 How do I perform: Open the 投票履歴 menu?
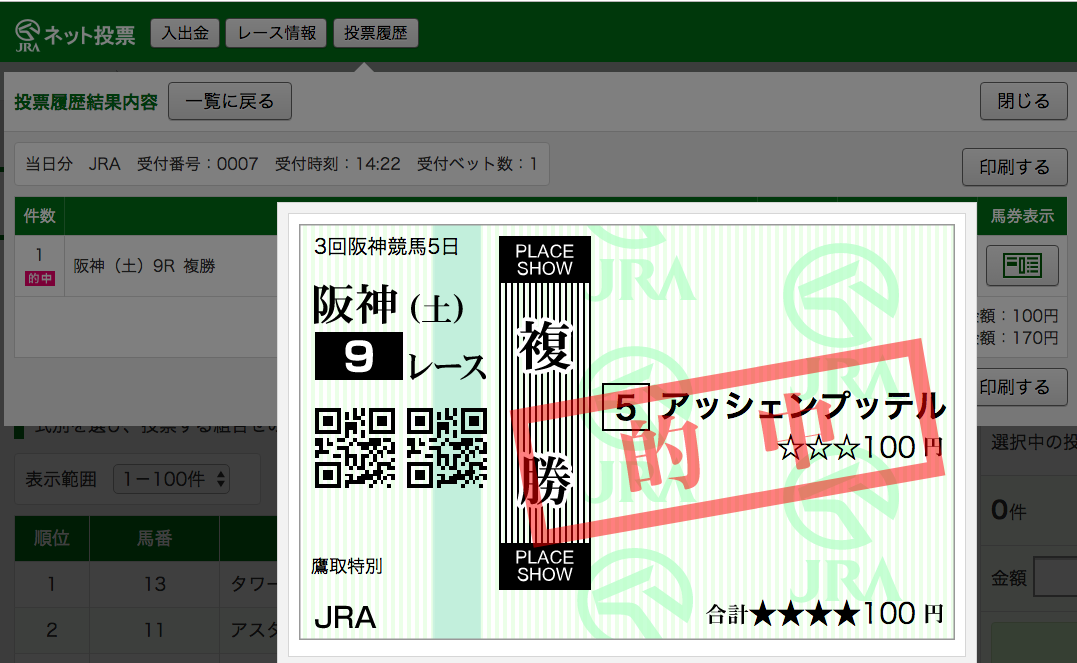(x=376, y=33)
